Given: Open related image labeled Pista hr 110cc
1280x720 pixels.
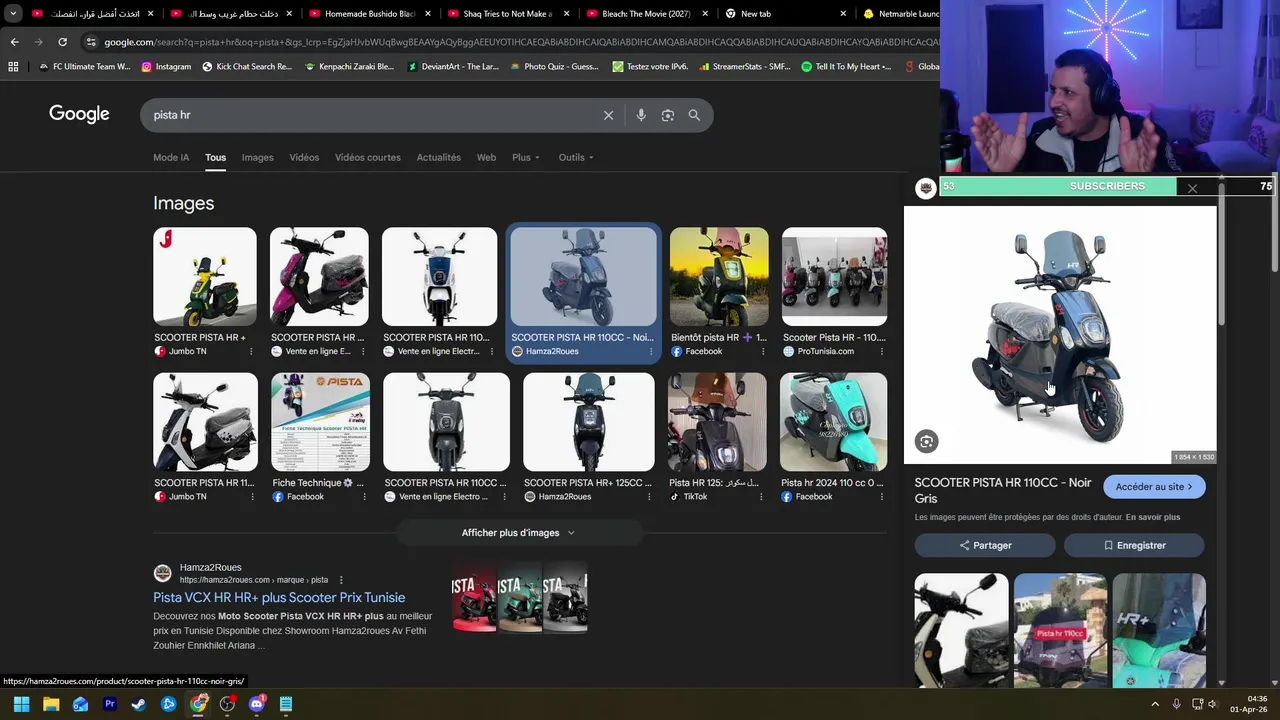Looking at the screenshot, I should [x=1060, y=630].
